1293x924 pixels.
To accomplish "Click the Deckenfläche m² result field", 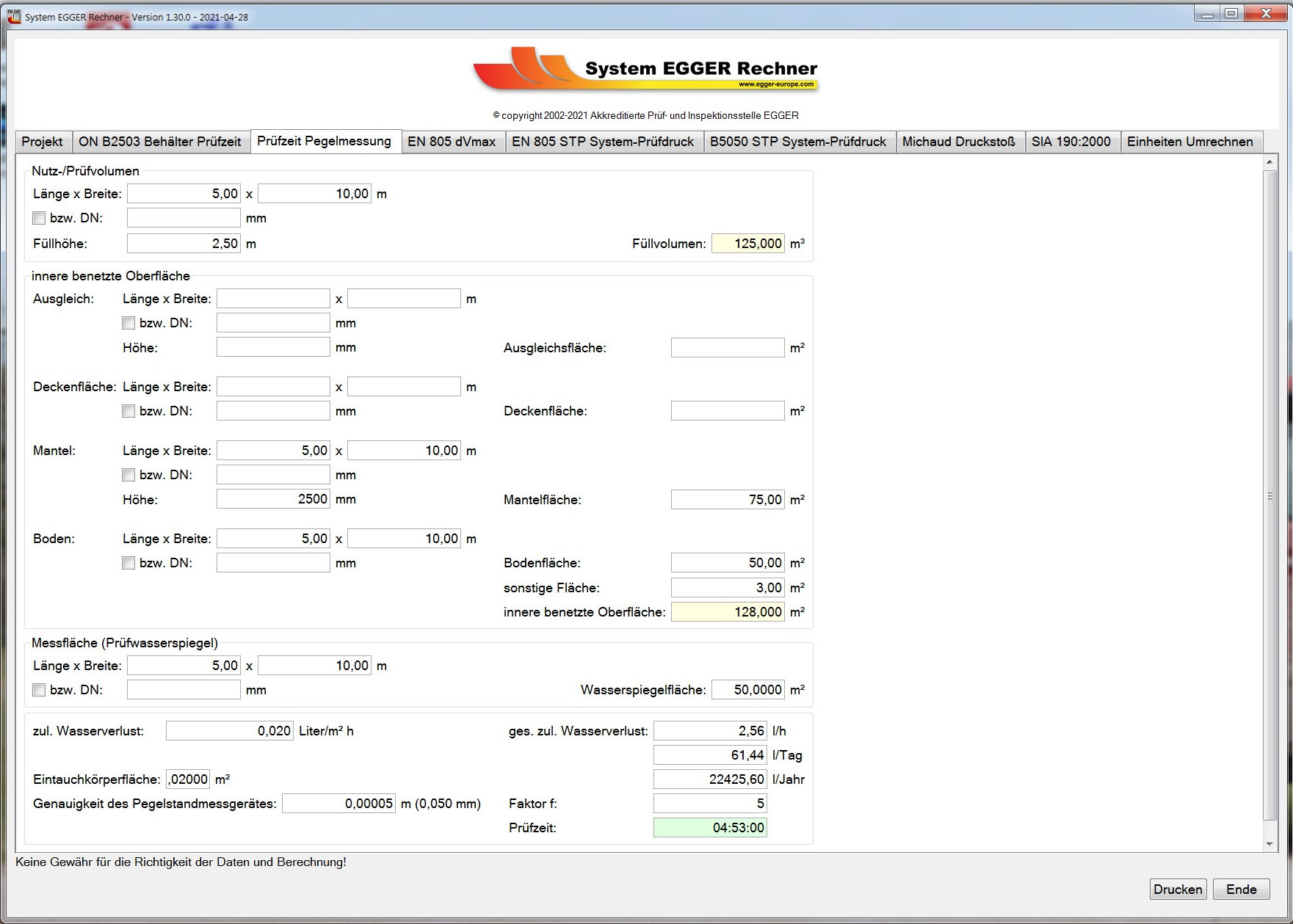I will click(x=728, y=411).
